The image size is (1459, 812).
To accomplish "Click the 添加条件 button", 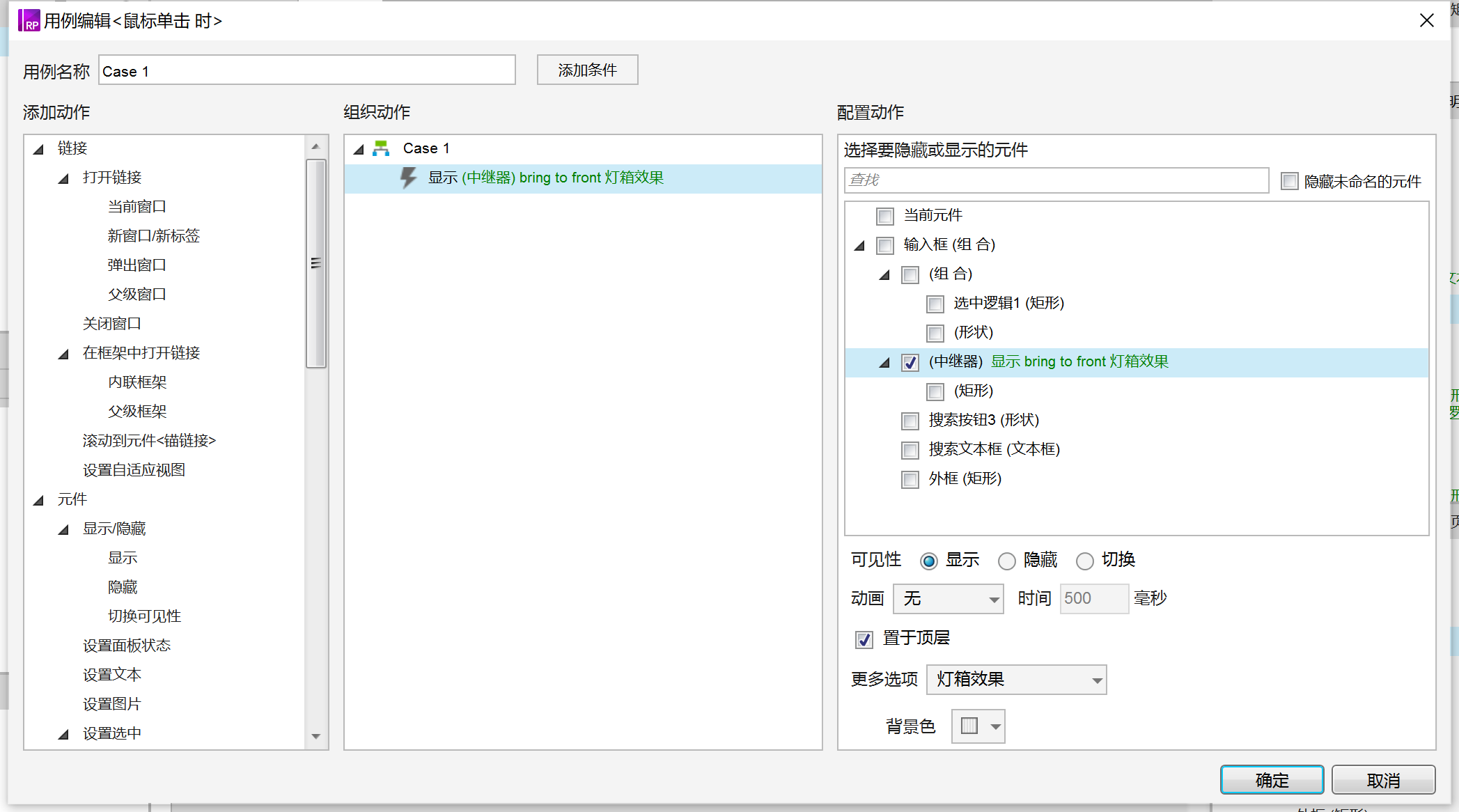I will pyautogui.click(x=587, y=70).
